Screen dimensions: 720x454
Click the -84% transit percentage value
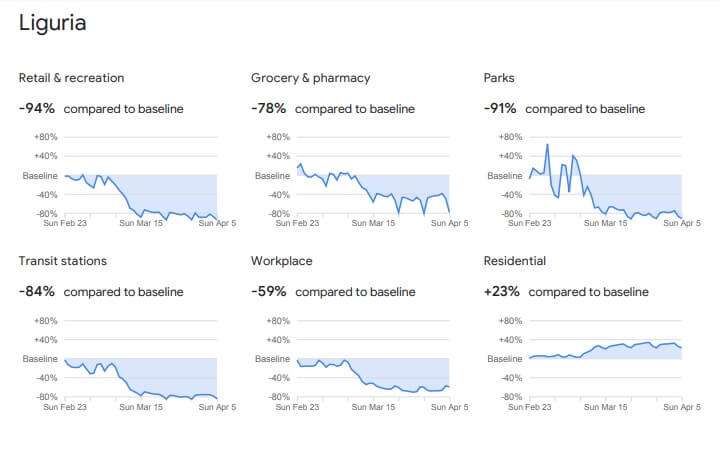click(x=37, y=291)
